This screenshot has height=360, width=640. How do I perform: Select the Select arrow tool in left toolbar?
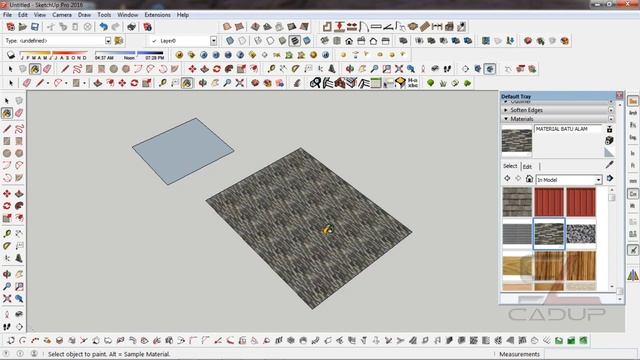[x=7, y=101]
